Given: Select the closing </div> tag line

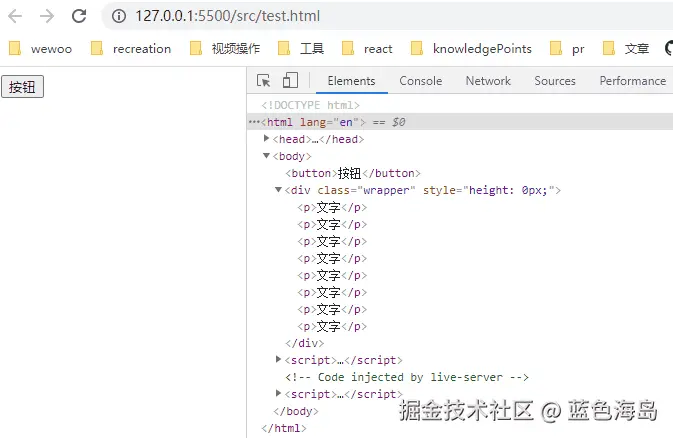Looking at the screenshot, I should 305,344.
